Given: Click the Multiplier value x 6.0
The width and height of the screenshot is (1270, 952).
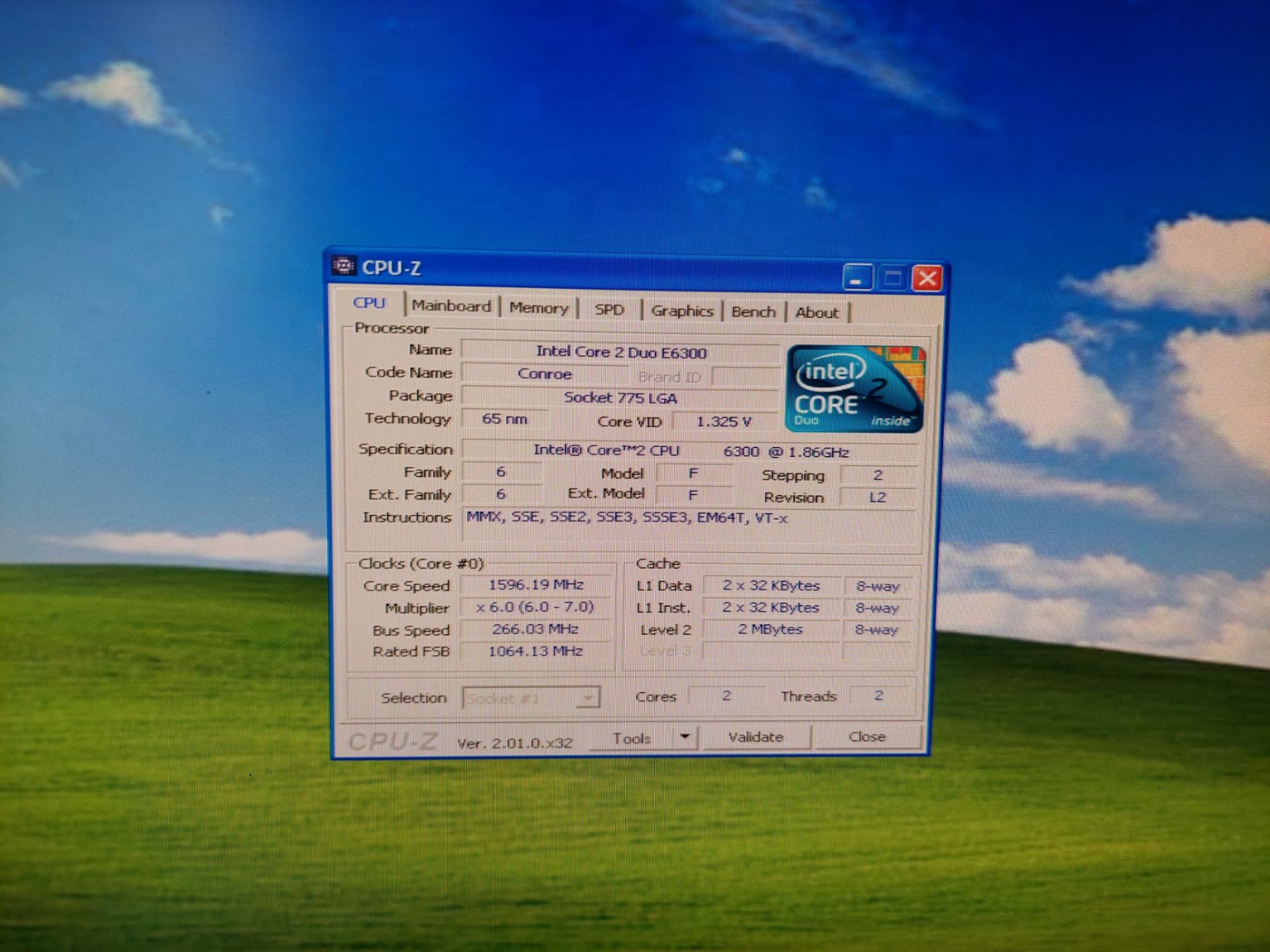Looking at the screenshot, I should [x=536, y=606].
